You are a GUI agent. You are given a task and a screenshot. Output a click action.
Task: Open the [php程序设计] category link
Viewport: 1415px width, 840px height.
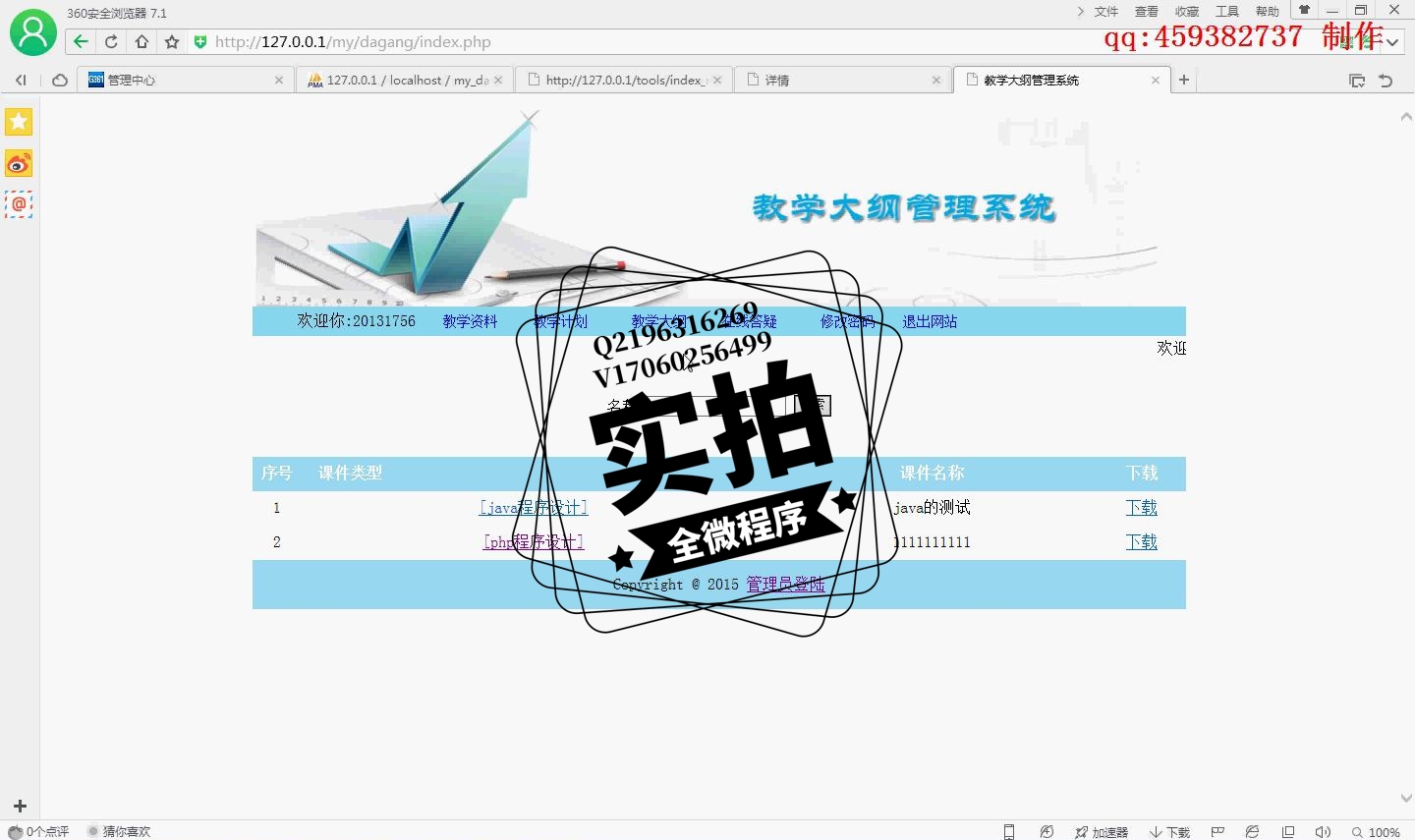click(534, 541)
